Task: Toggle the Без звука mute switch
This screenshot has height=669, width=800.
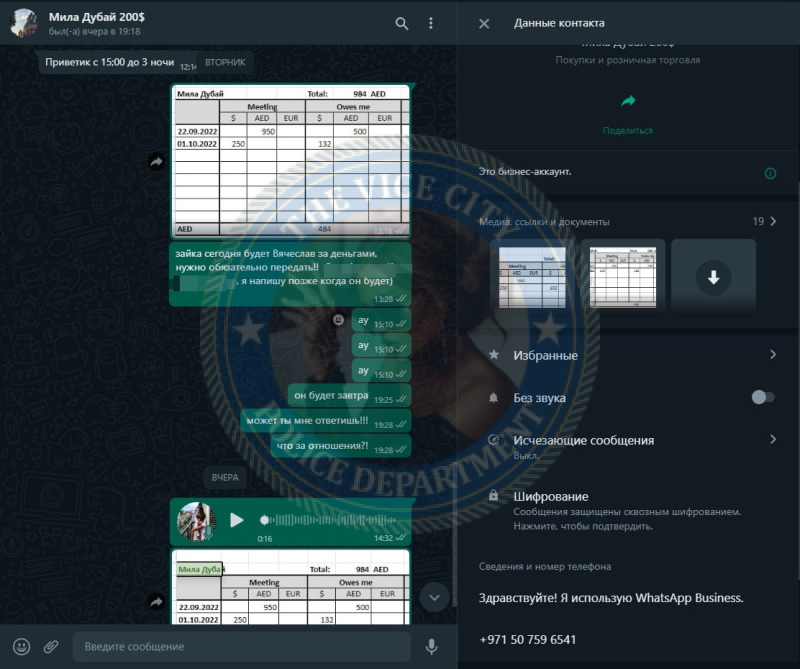Action: click(763, 397)
